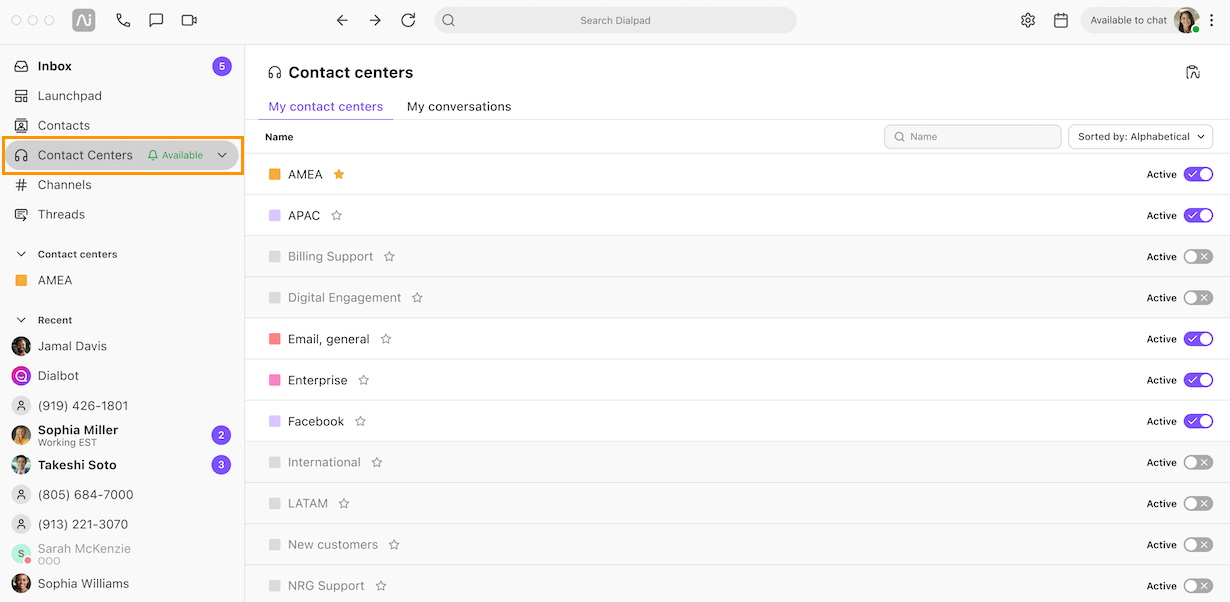Open the phone call dialer icon

click(123, 20)
